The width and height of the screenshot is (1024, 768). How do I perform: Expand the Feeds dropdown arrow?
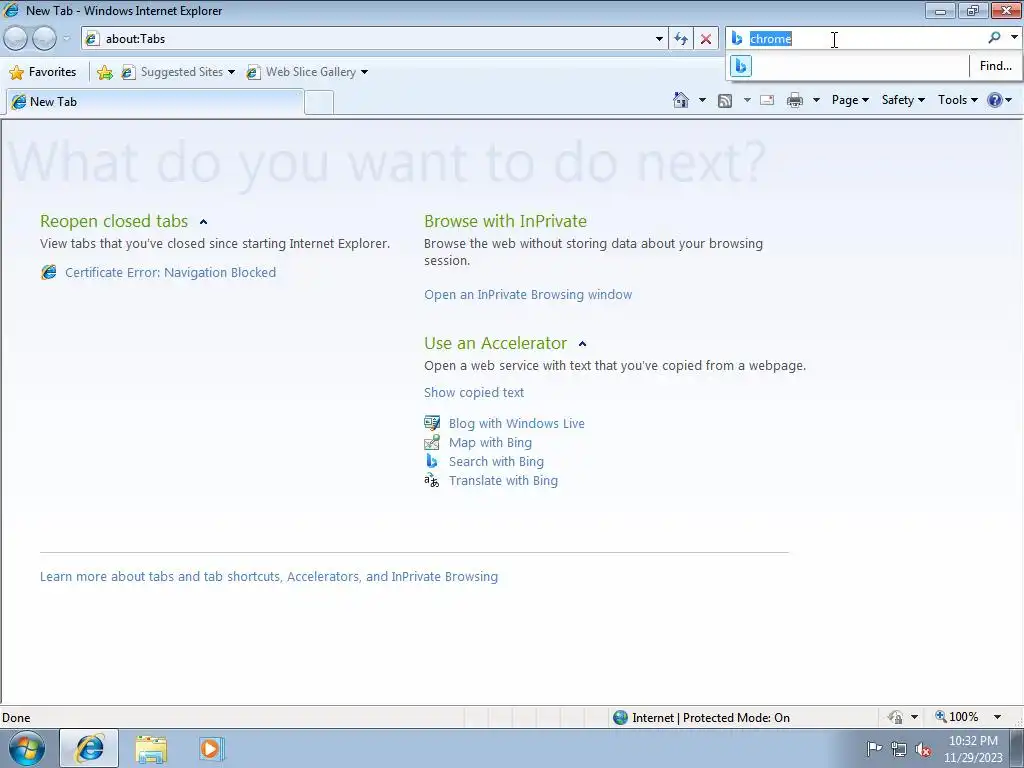746,100
